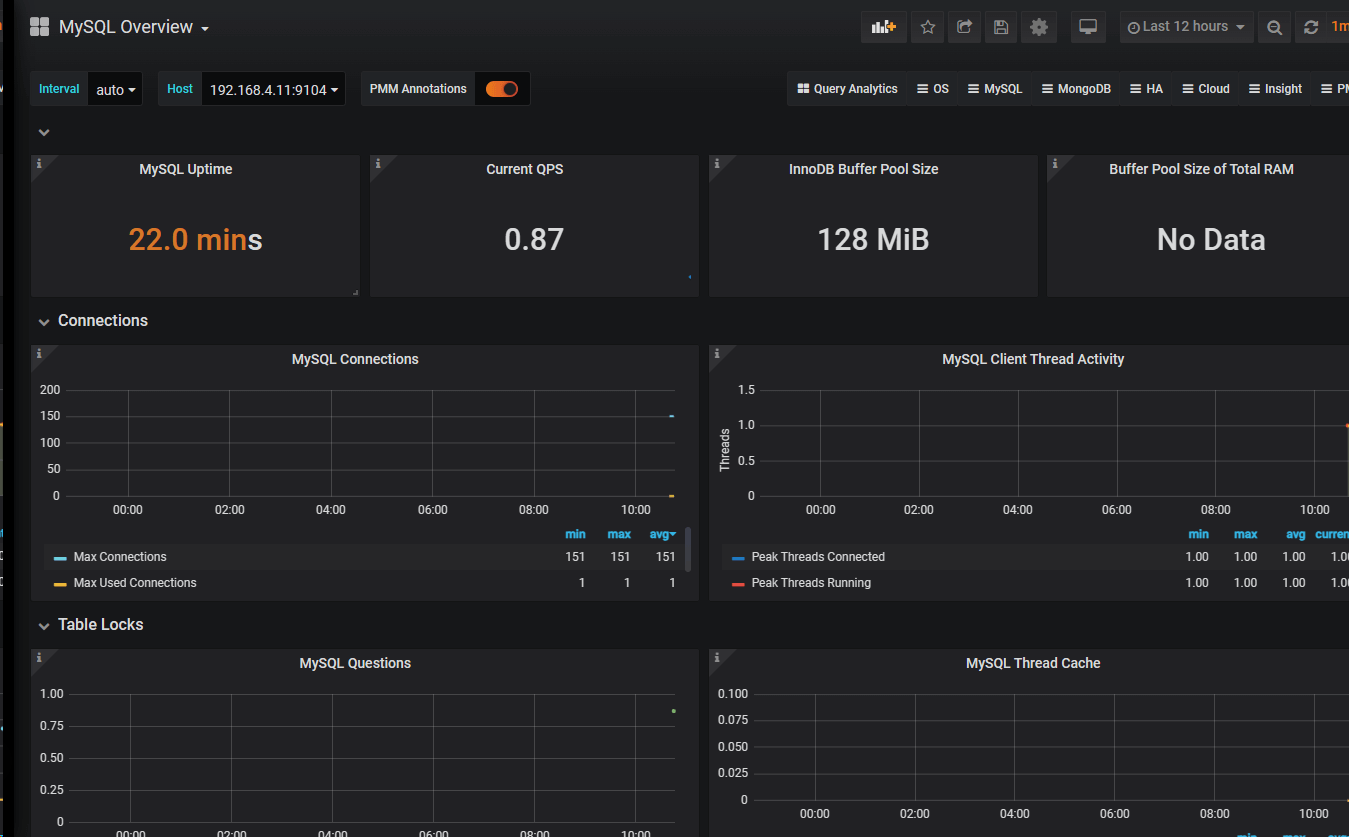This screenshot has width=1349, height=837.
Task: Open the info icon on MySQL Questions panel
Action: click(x=39, y=657)
